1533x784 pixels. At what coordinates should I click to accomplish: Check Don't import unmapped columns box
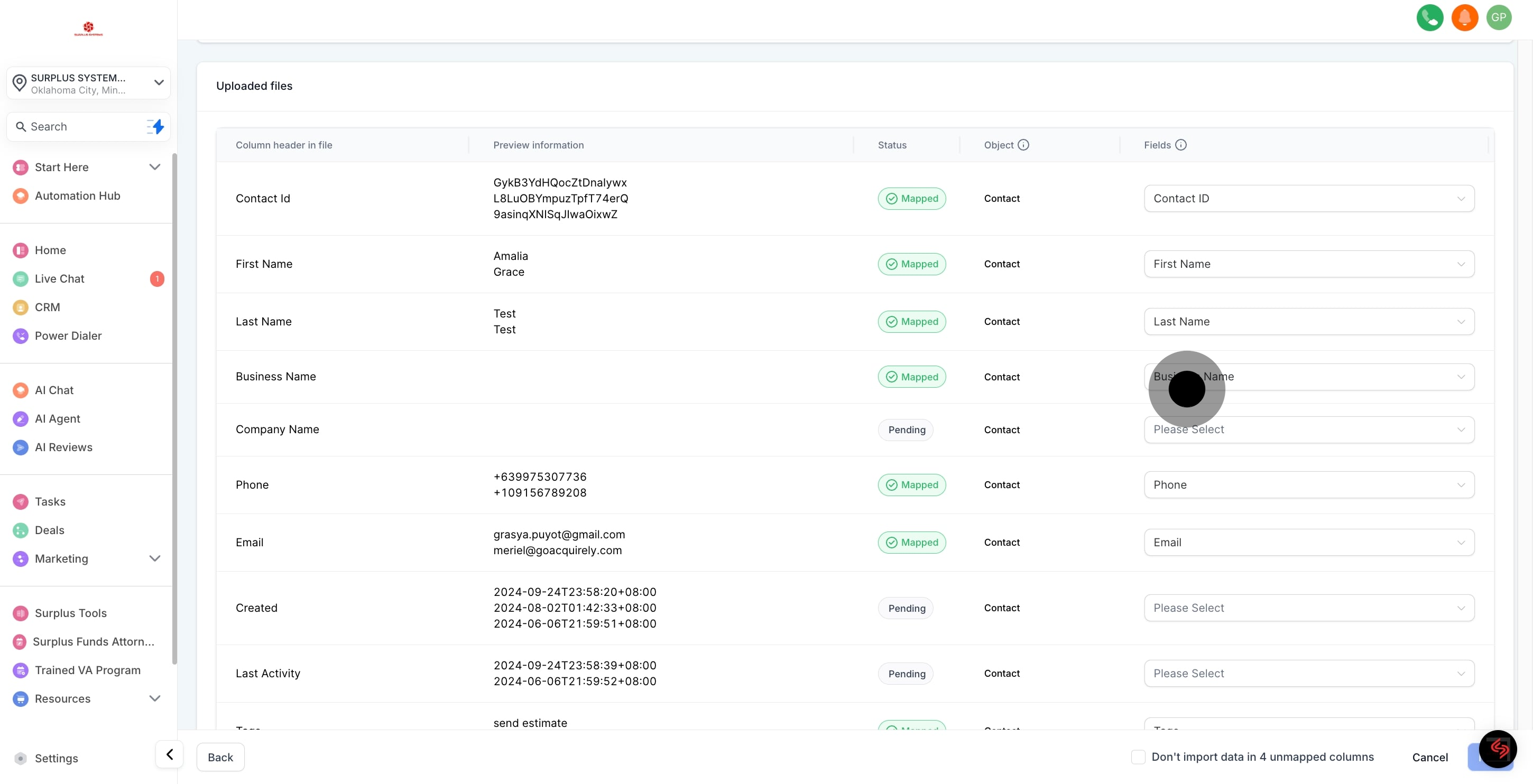[1138, 757]
